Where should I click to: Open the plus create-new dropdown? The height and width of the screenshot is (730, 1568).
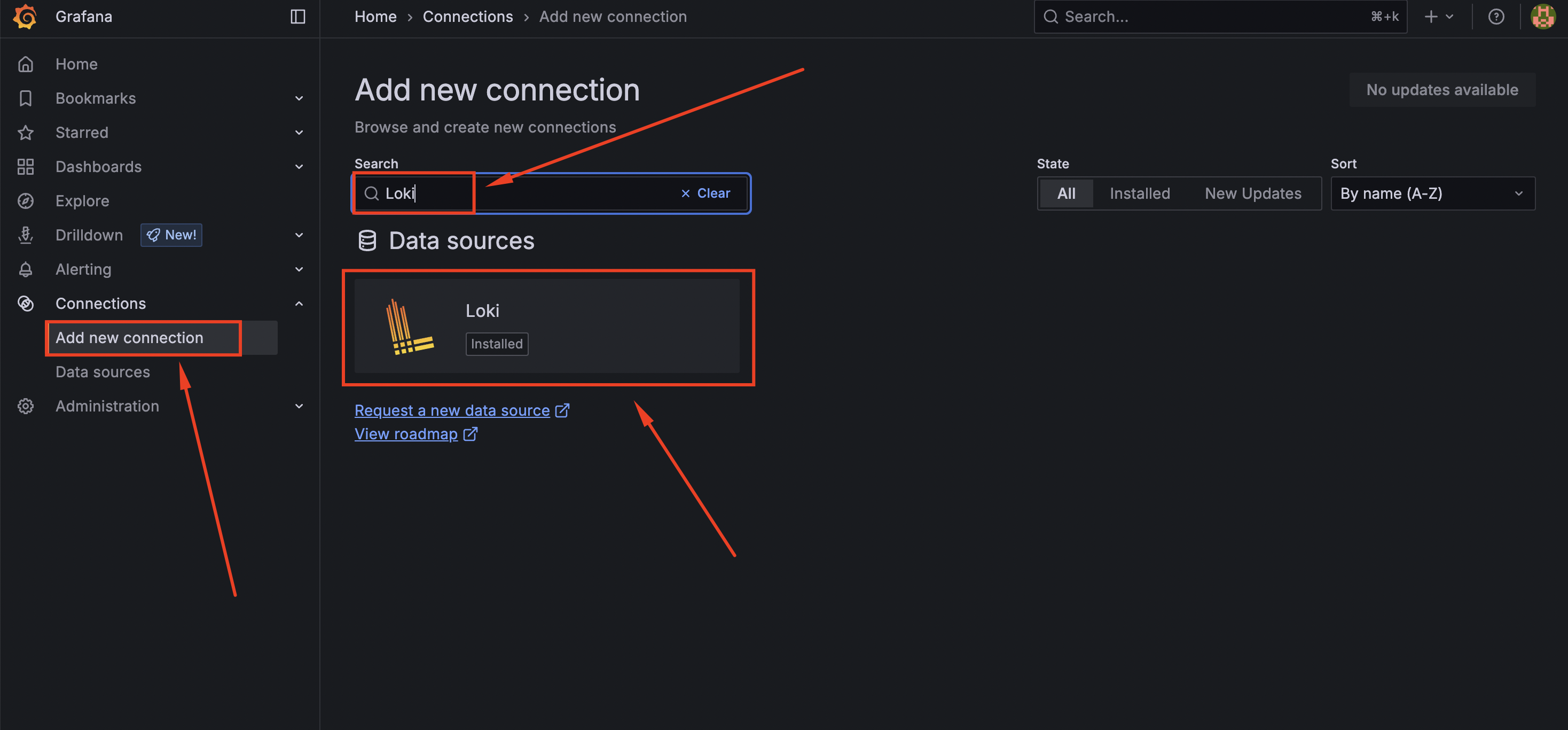point(1439,17)
